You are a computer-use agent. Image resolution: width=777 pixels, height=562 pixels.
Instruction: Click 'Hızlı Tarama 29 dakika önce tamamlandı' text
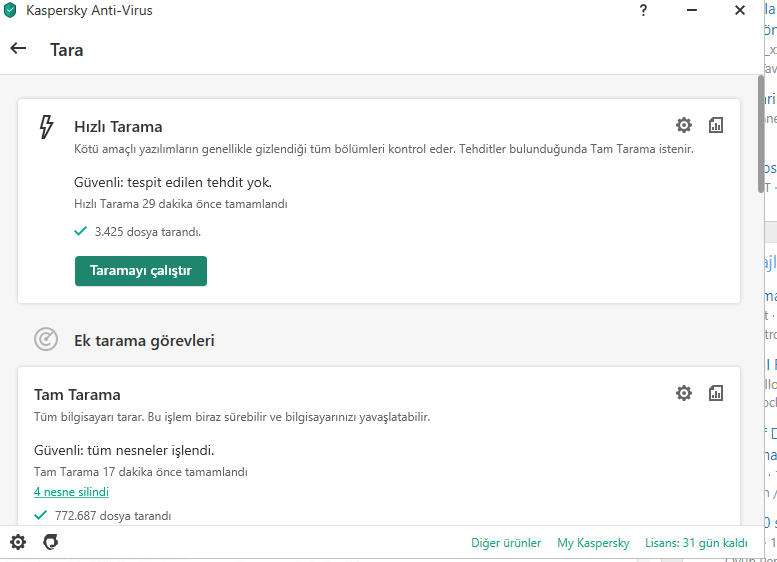[181, 204]
